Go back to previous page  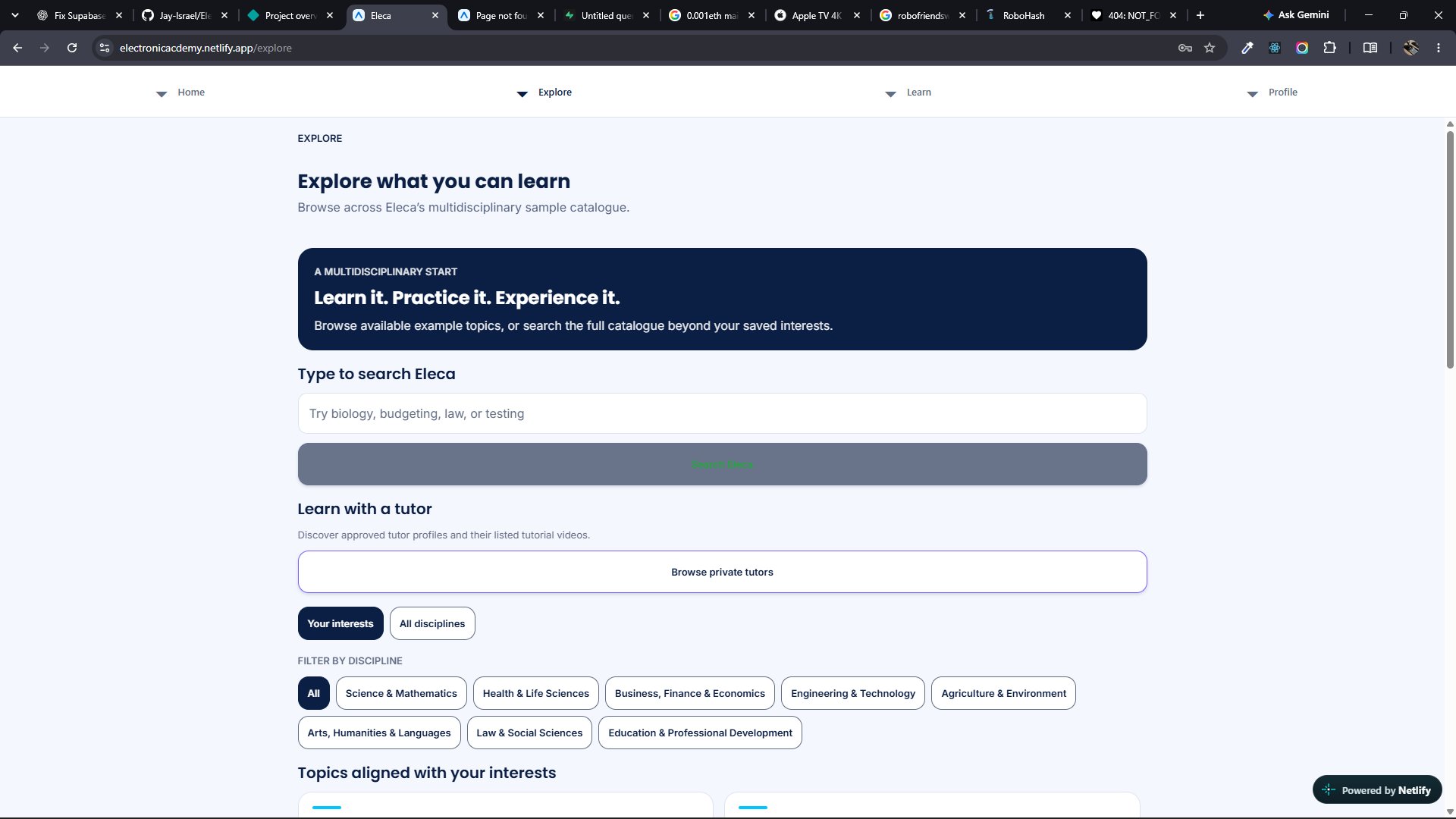click(x=17, y=48)
